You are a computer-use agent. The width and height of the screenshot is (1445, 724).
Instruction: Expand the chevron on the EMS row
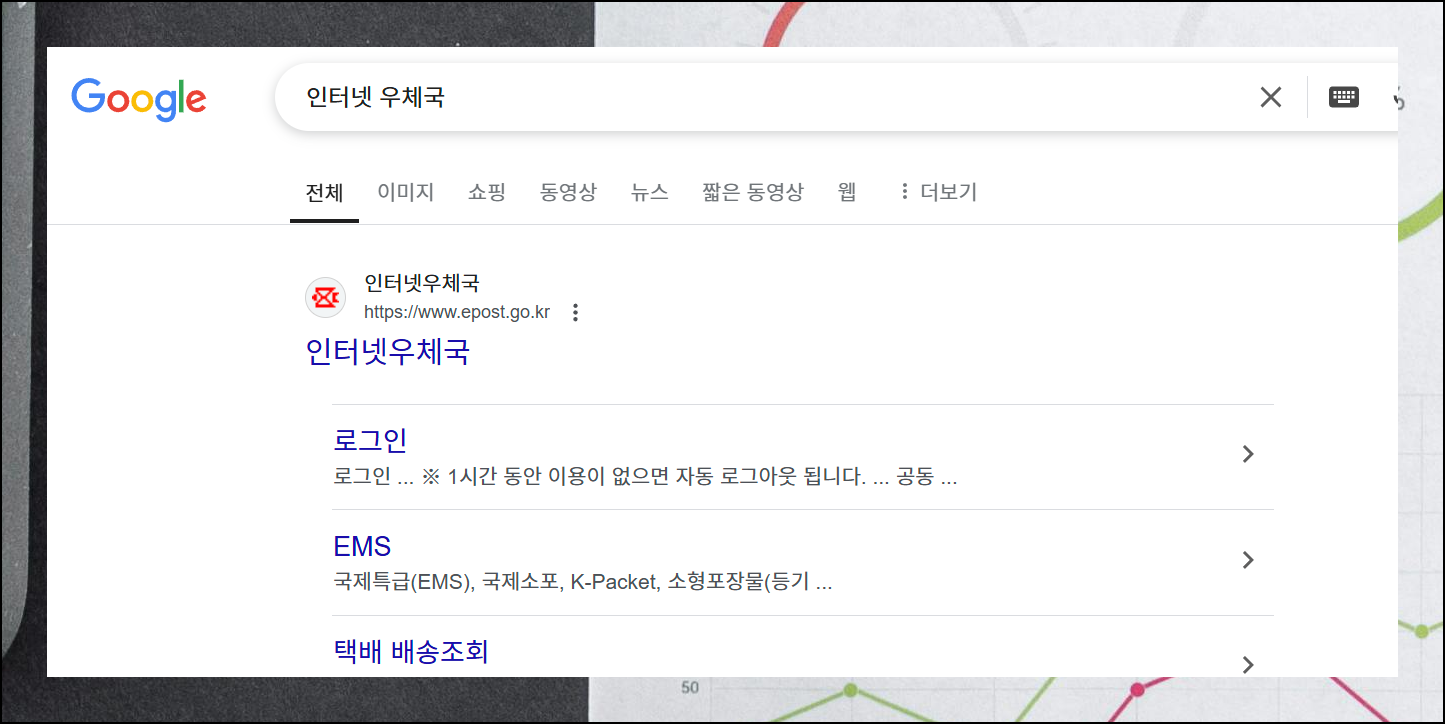tap(1247, 560)
